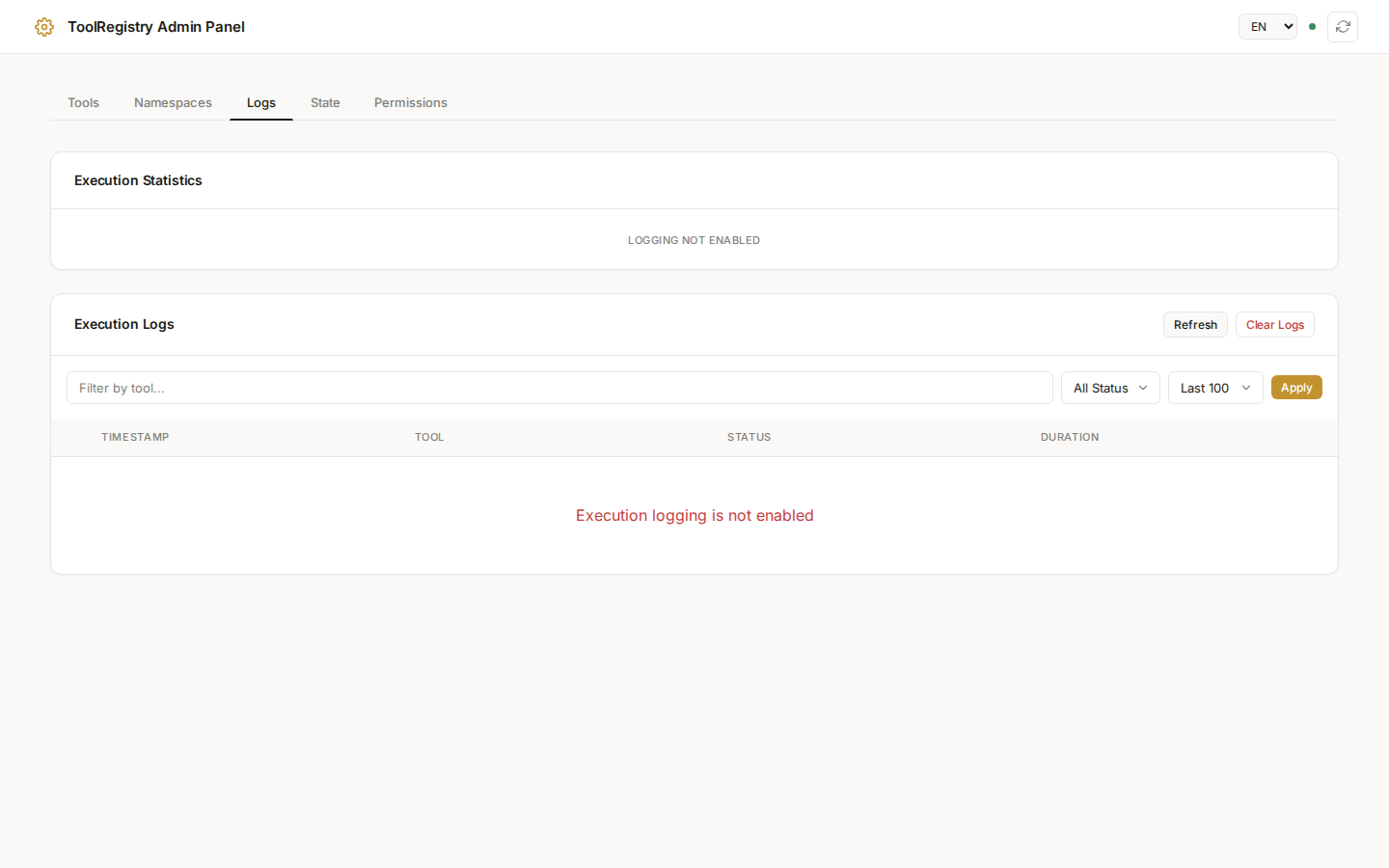Switch to the Tools tab
The height and width of the screenshot is (868, 1389).
pos(83,102)
